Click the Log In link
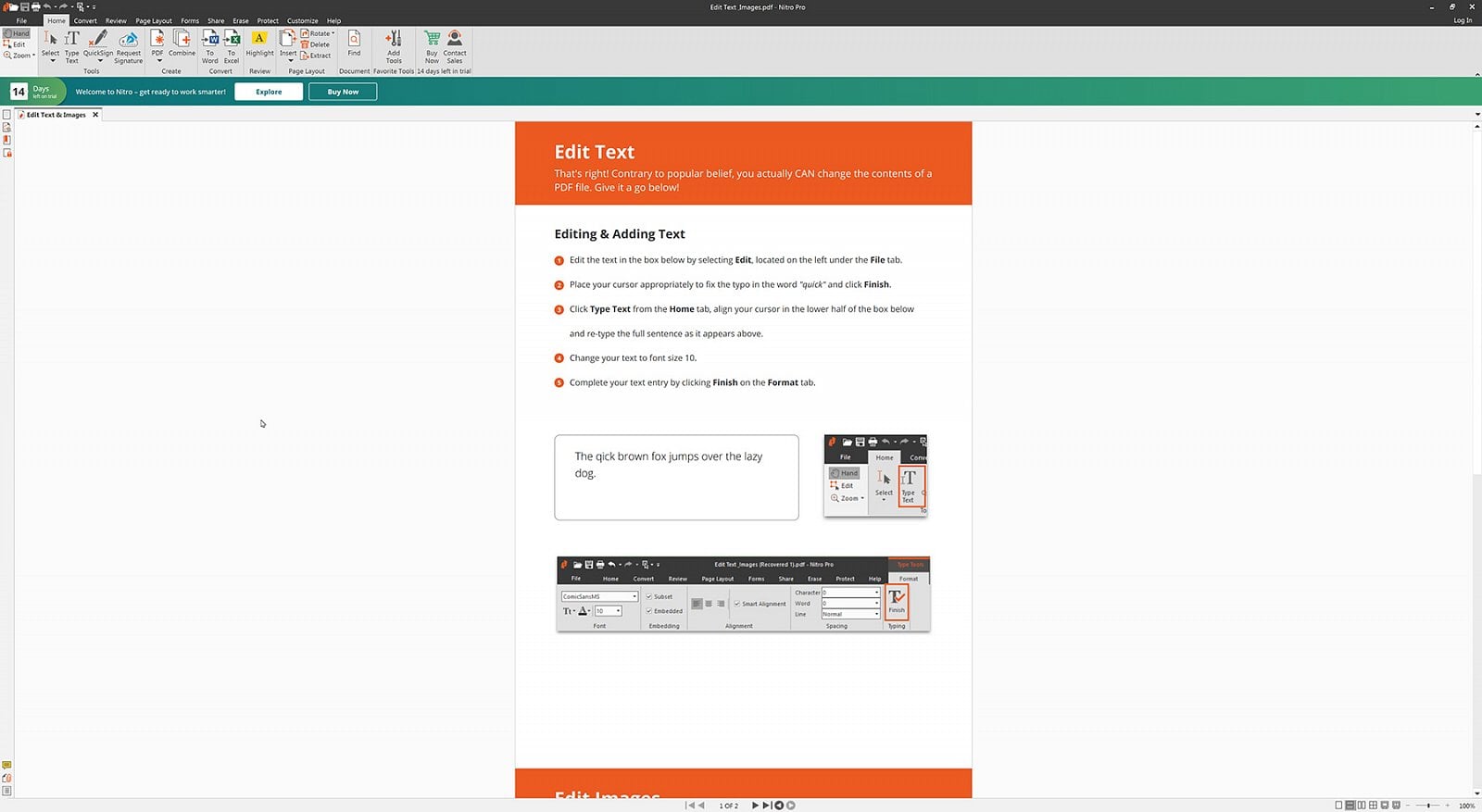Screen dimensions: 1482x812 click(1463, 20)
